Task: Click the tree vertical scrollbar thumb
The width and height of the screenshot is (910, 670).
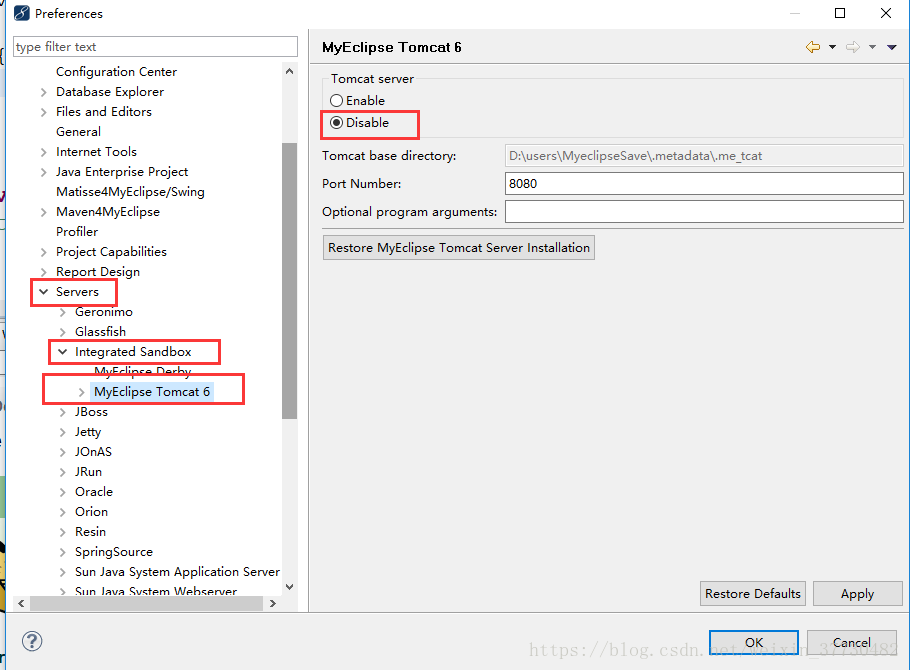Action: point(290,280)
